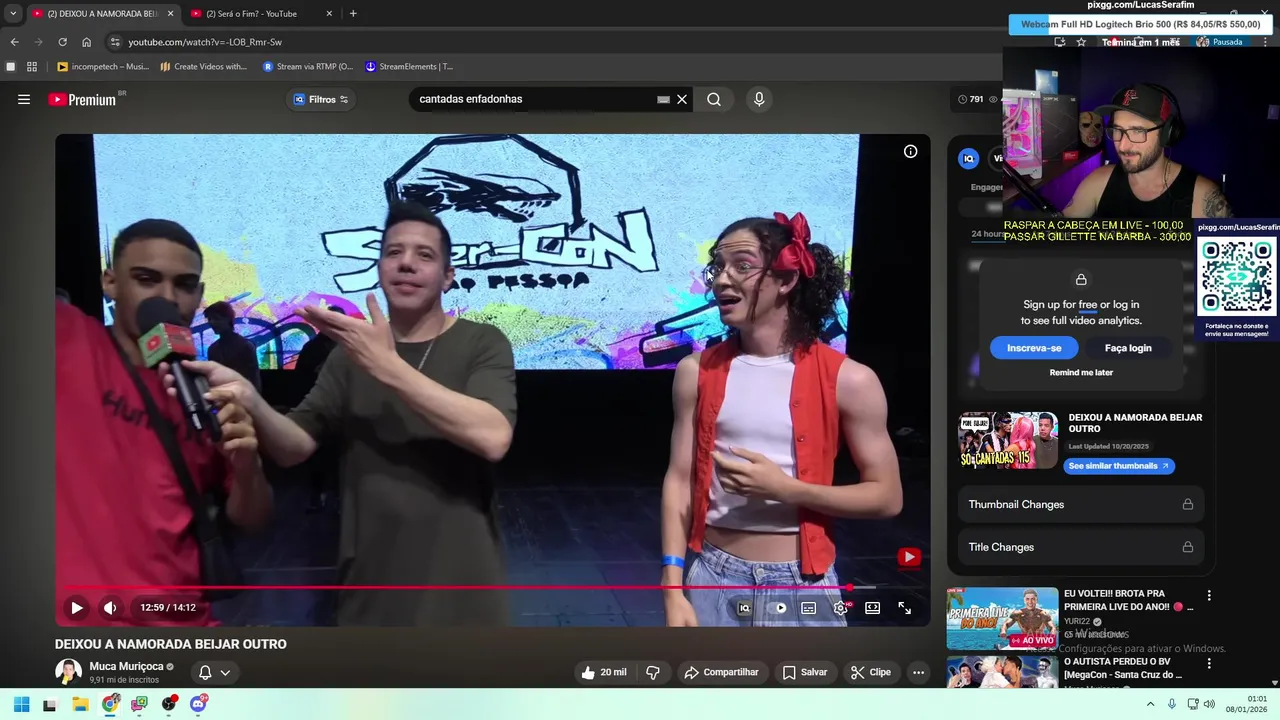Start voice search with microphone icon
Screen dimensions: 1280x720
point(759,99)
